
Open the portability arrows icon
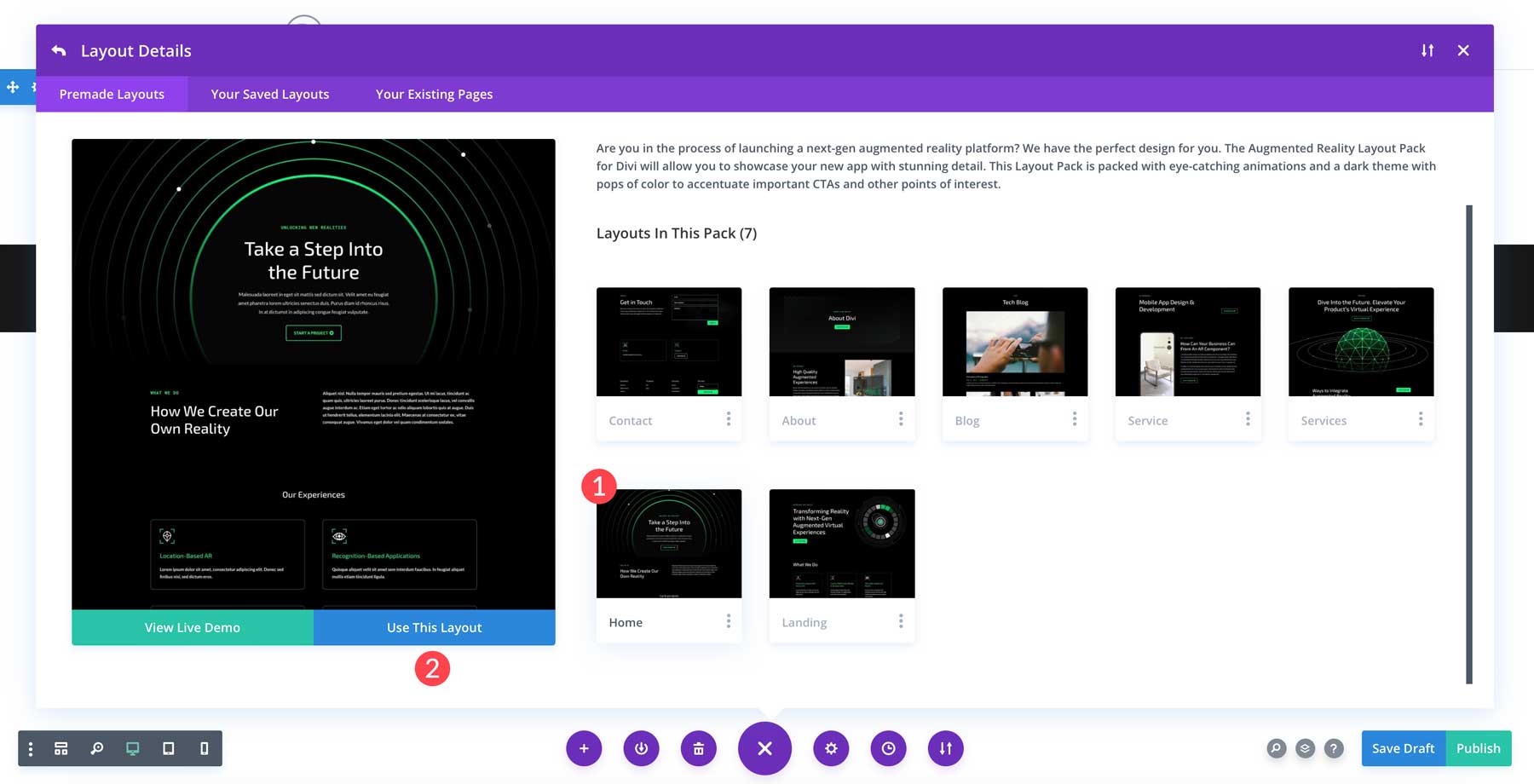click(x=945, y=748)
